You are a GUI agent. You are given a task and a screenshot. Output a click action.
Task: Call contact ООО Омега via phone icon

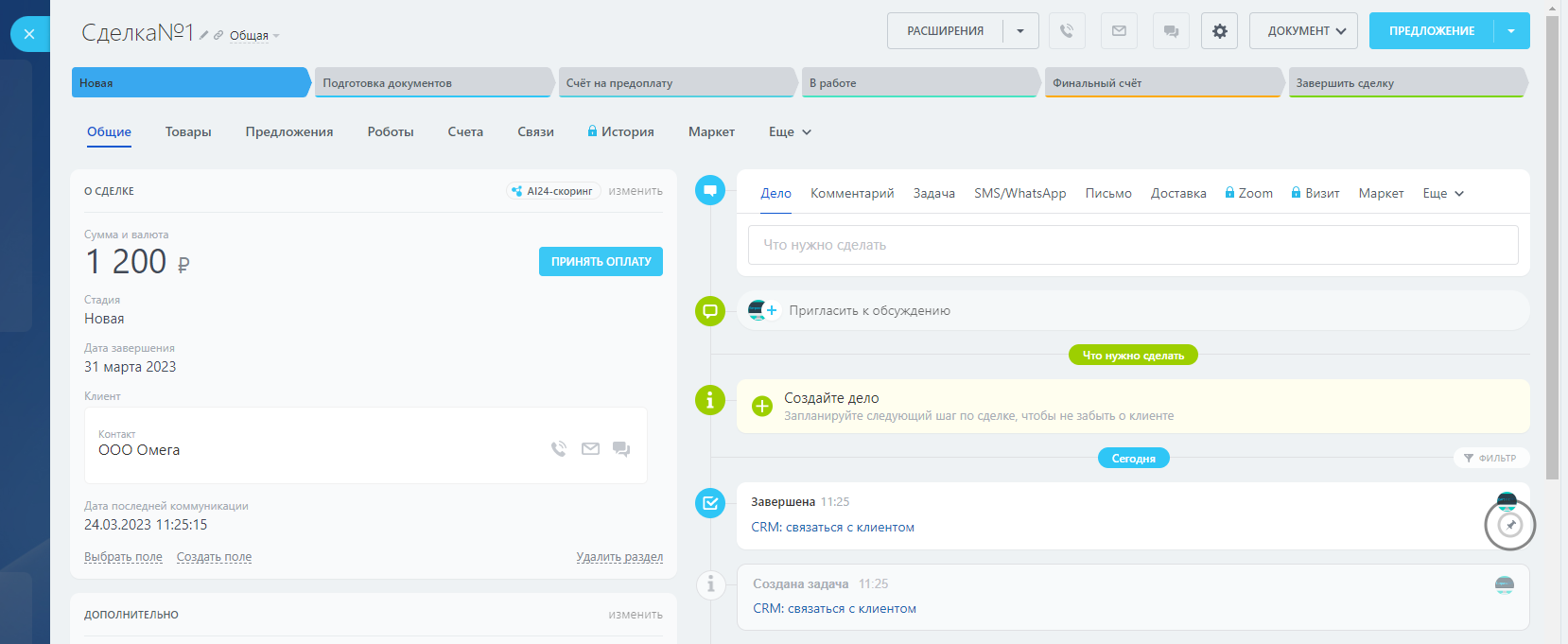[559, 448]
